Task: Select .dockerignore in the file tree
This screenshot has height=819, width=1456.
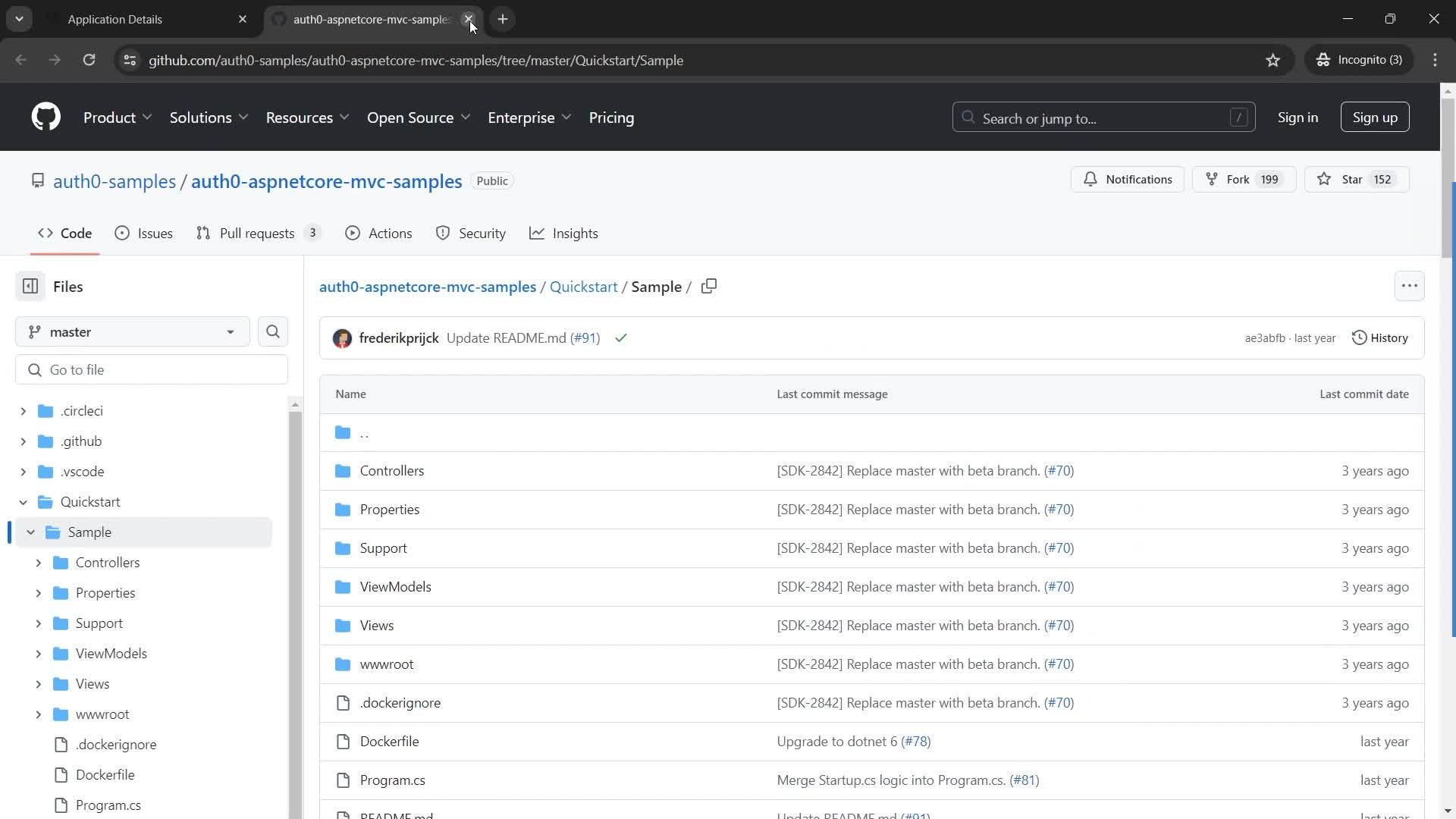Action: pos(116,745)
